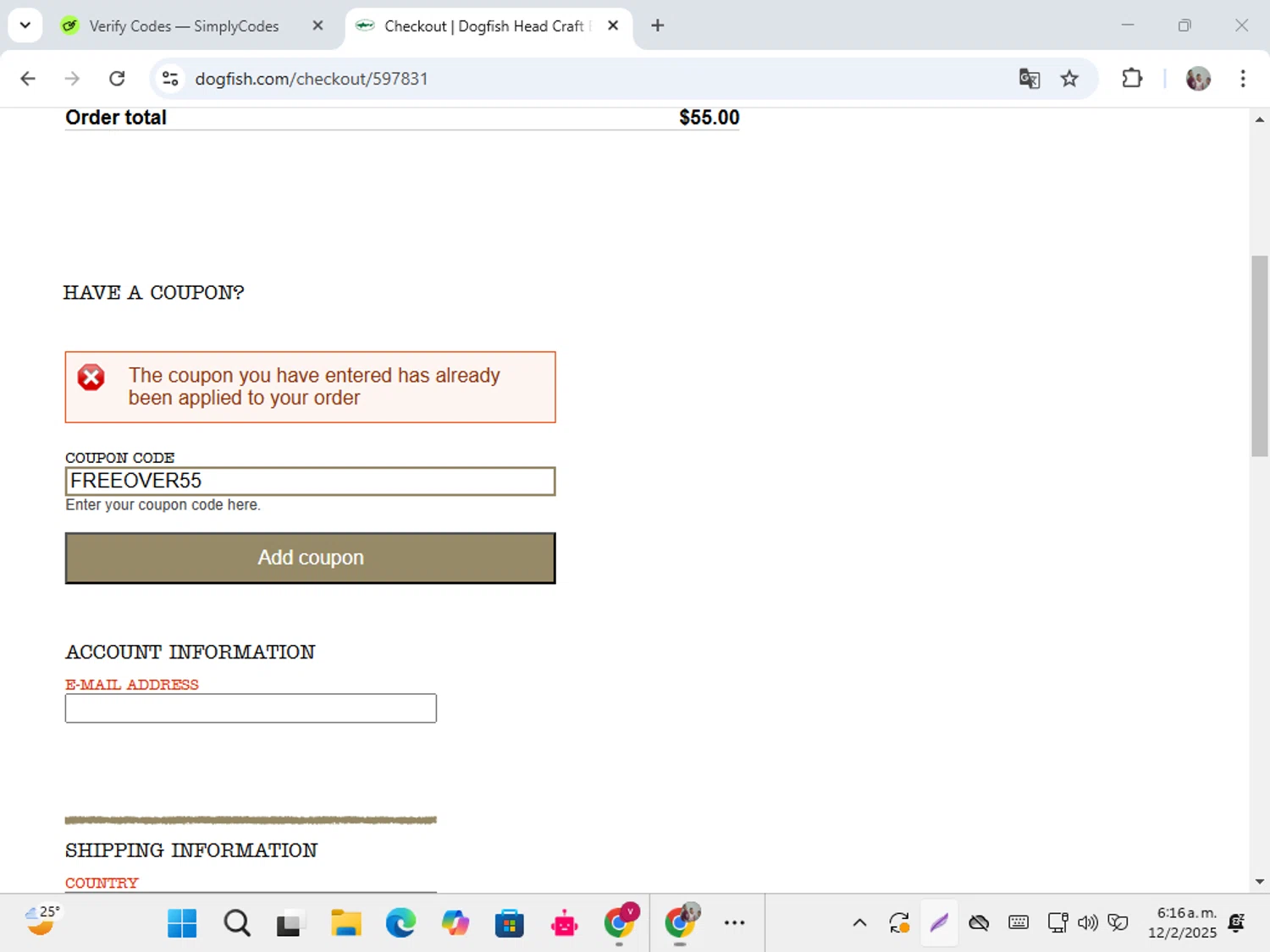Viewport: 1270px width, 952px height.
Task: Open the touch keyboard tray icon
Action: pos(1019,923)
